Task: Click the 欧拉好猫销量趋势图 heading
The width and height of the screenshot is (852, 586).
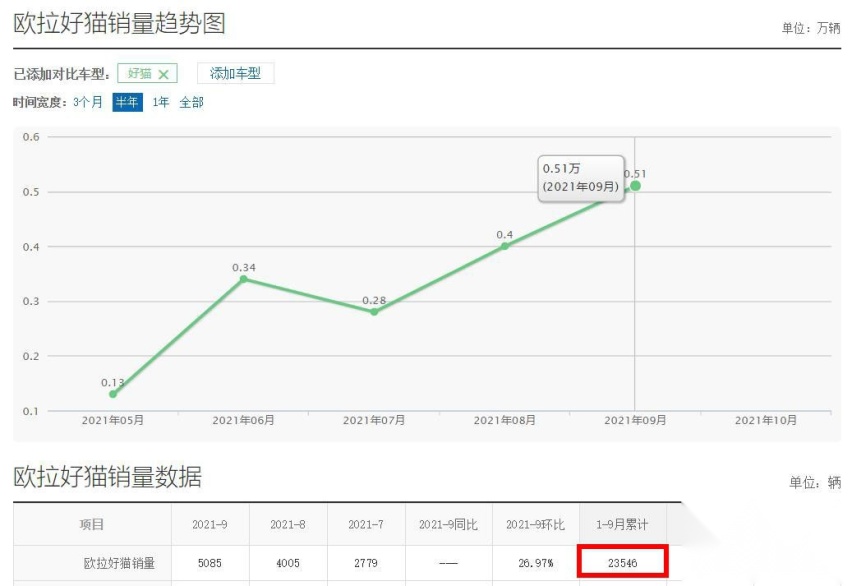Action: 119,24
